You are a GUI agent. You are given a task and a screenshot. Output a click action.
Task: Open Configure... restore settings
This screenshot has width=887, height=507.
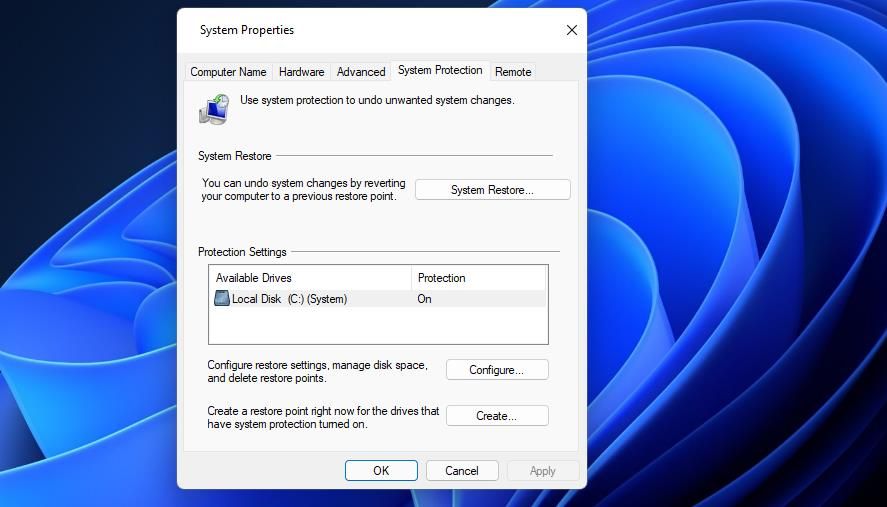click(497, 369)
